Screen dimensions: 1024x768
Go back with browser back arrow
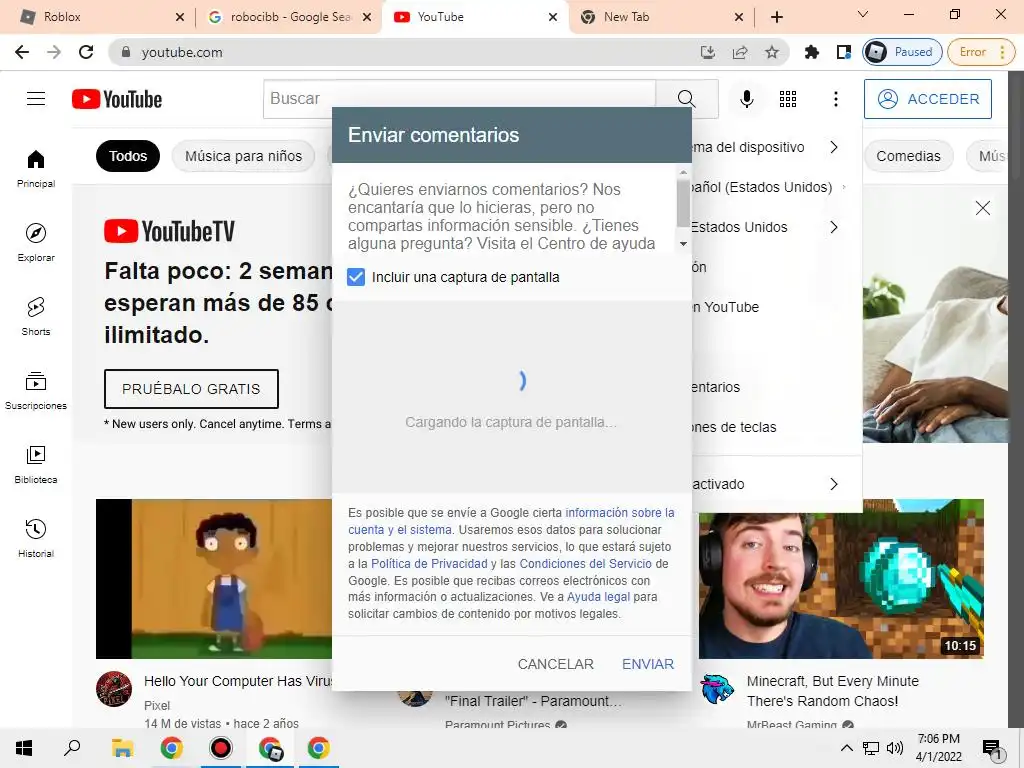[x=22, y=52]
